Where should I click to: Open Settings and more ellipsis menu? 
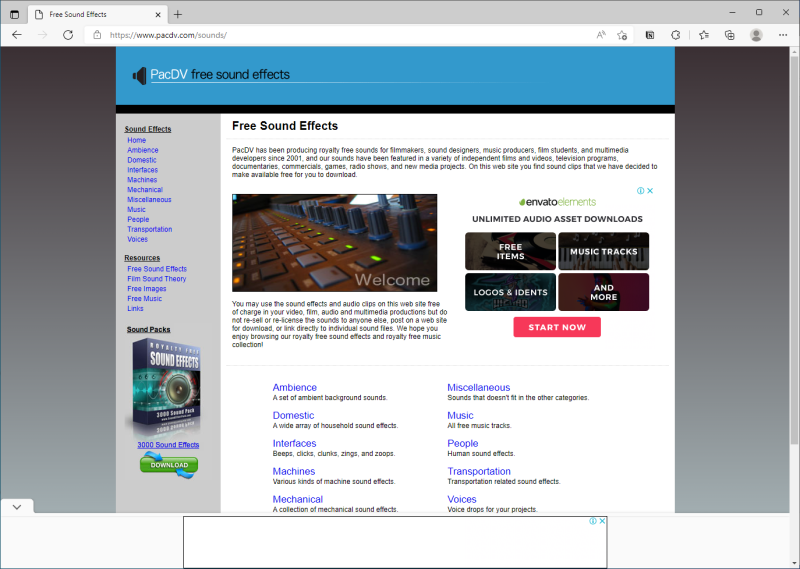click(783, 35)
